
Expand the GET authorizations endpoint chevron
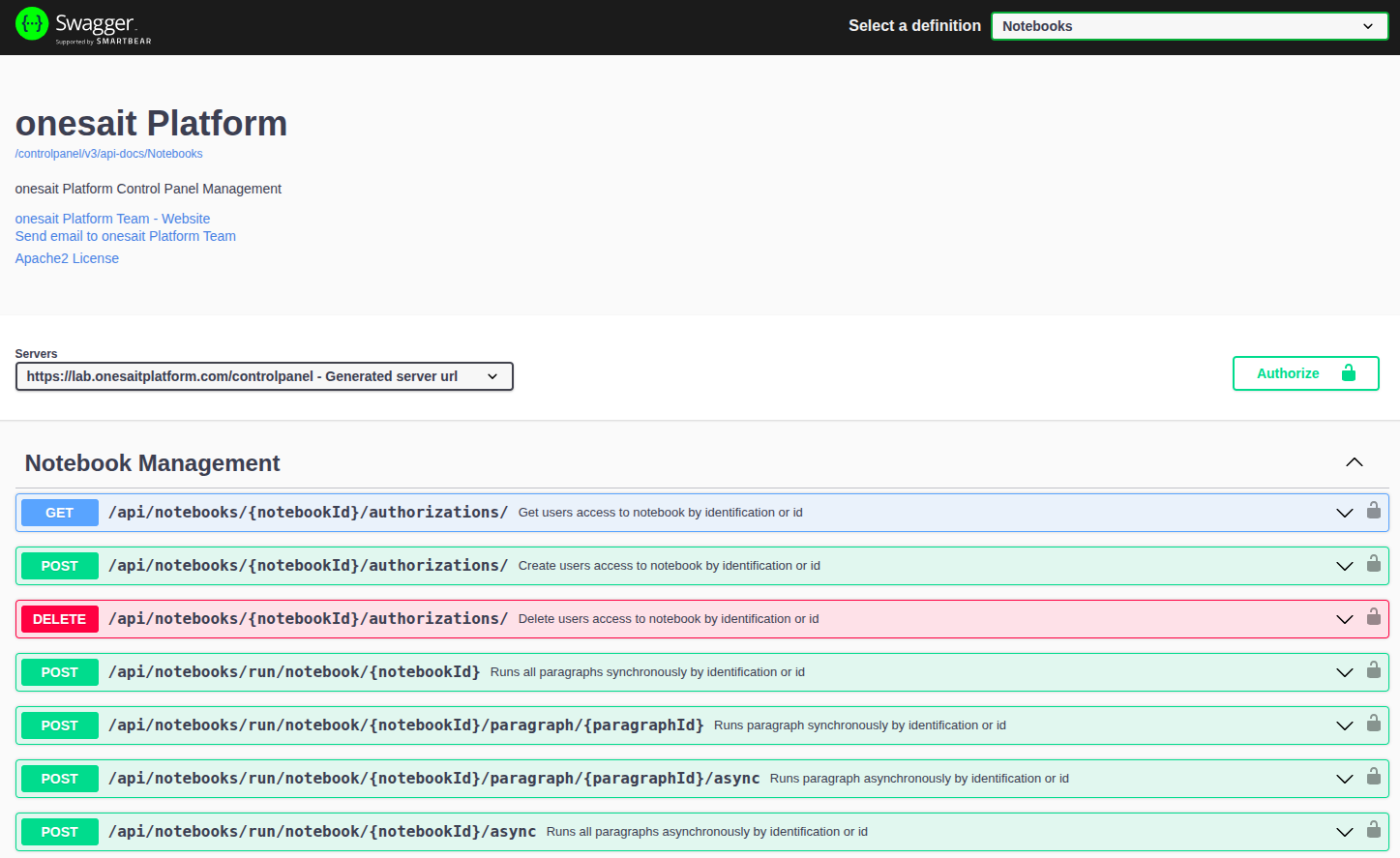[1344, 513]
